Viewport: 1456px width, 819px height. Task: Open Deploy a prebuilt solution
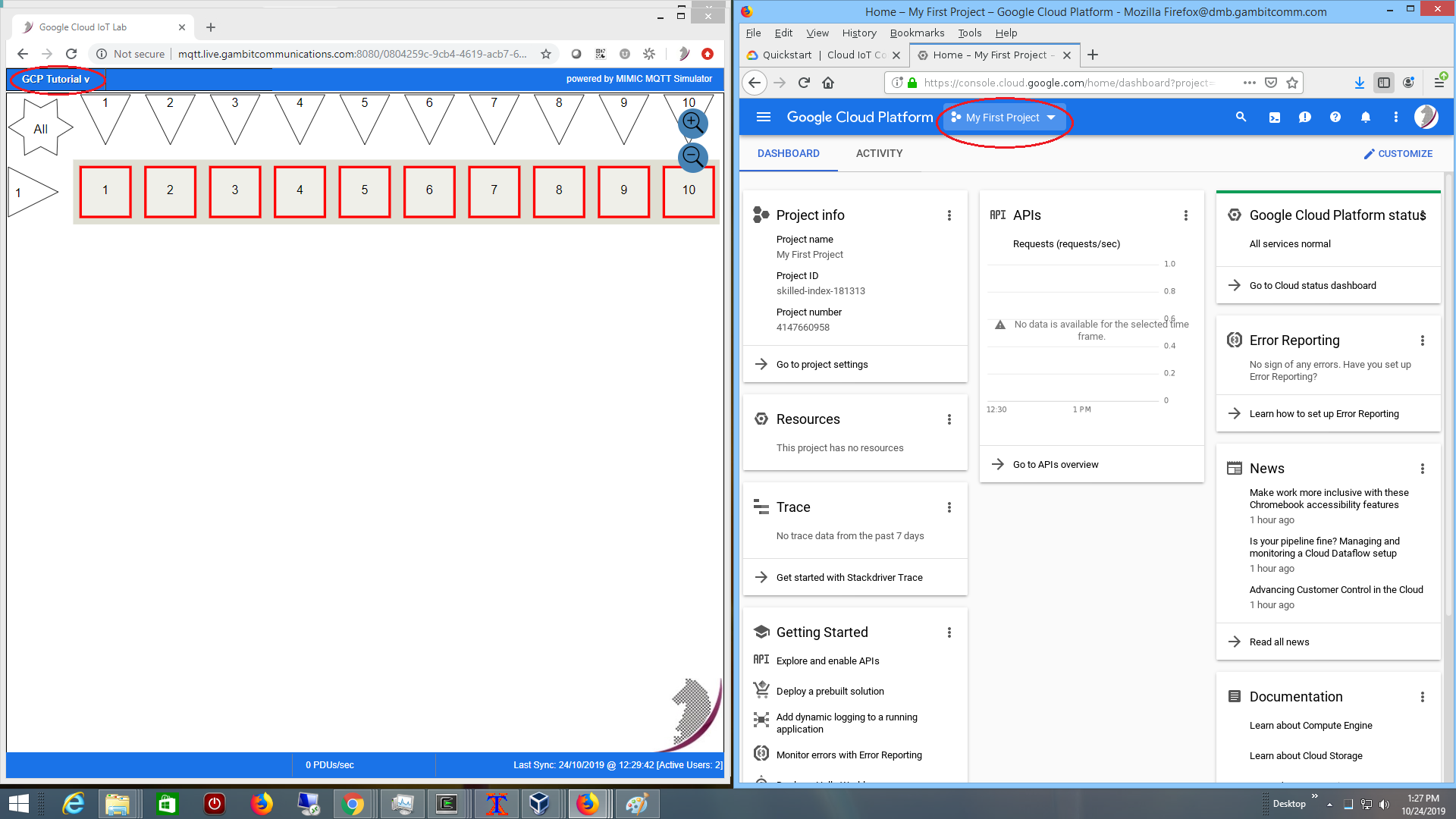click(x=830, y=691)
